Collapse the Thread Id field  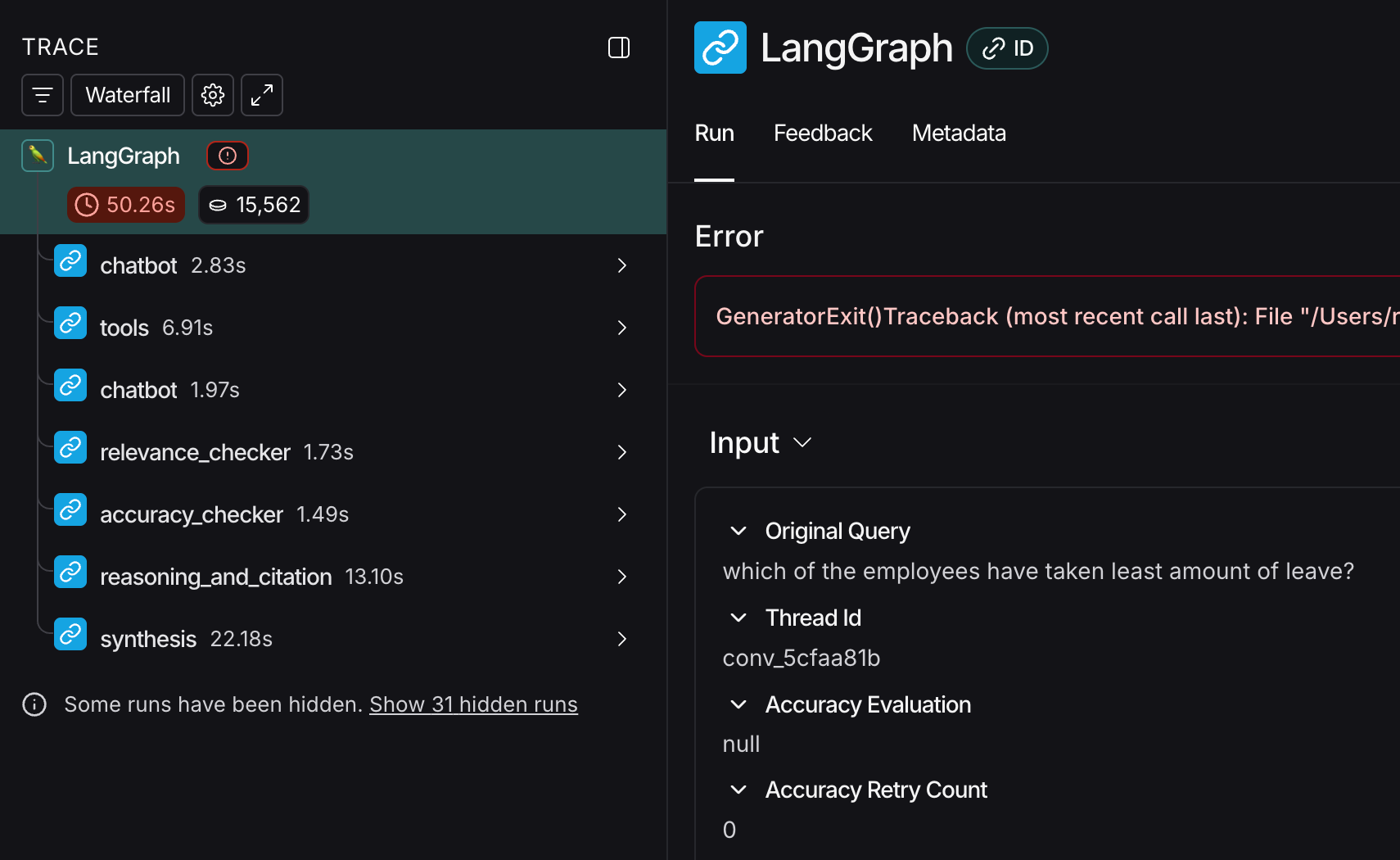coord(738,618)
